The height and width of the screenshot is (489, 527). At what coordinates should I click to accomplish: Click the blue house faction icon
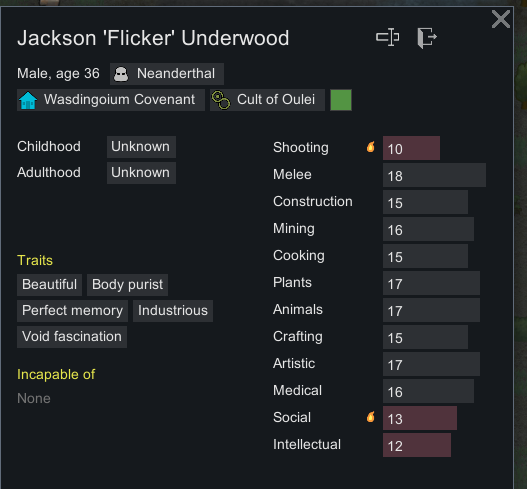point(28,100)
